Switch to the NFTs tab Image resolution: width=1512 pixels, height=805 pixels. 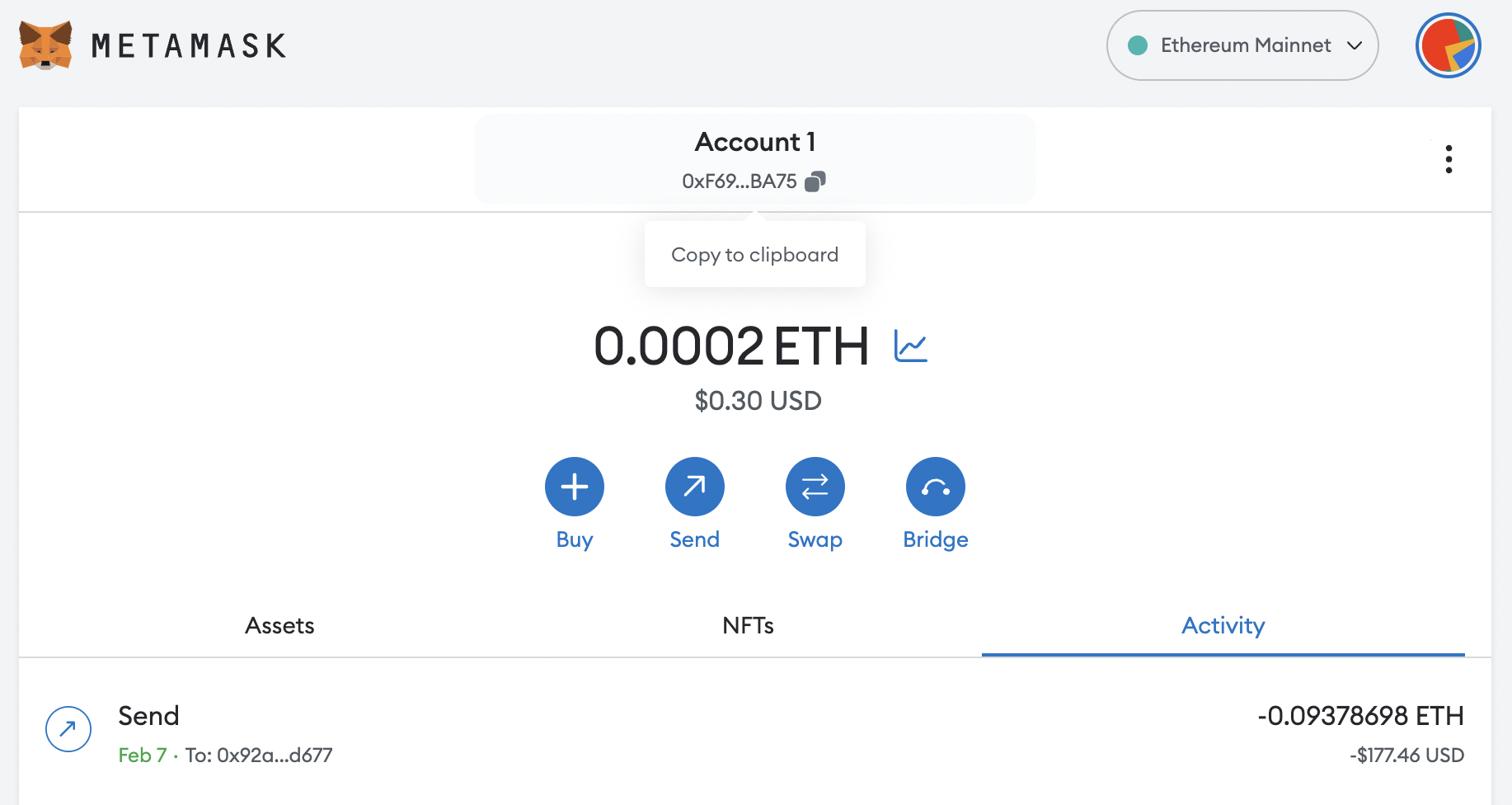(x=748, y=625)
